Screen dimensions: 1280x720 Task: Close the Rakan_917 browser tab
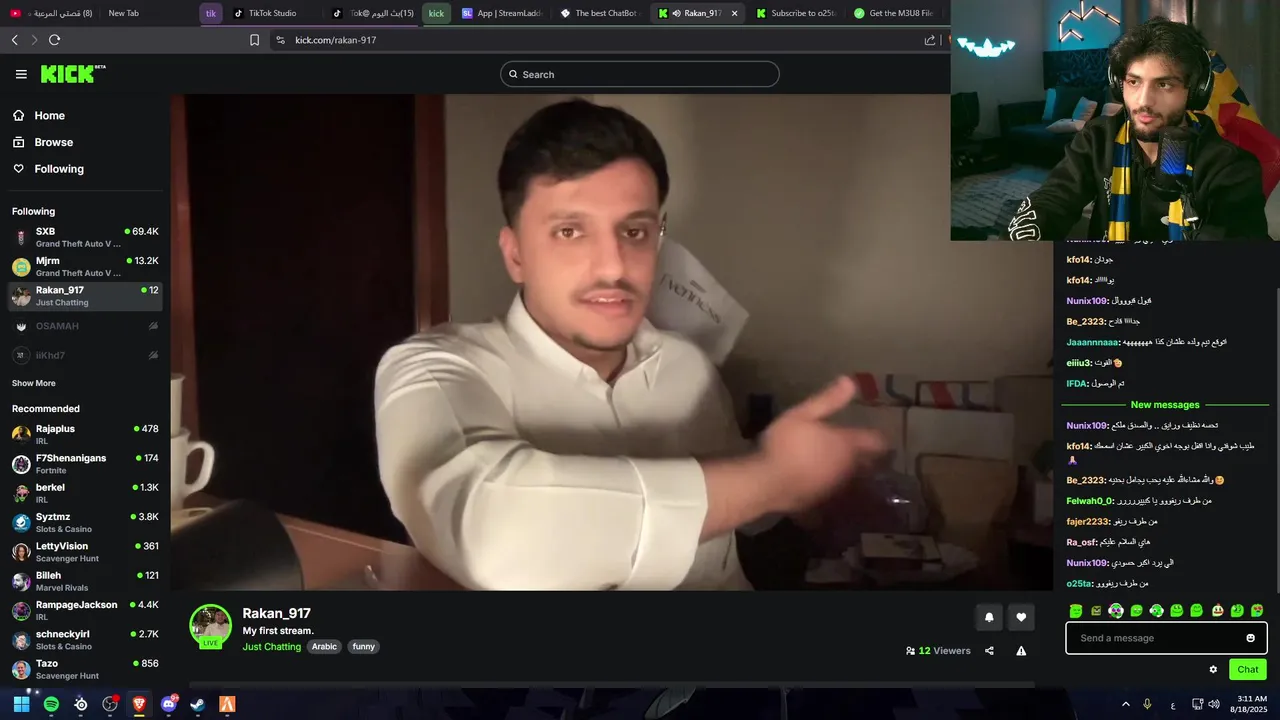click(x=735, y=13)
